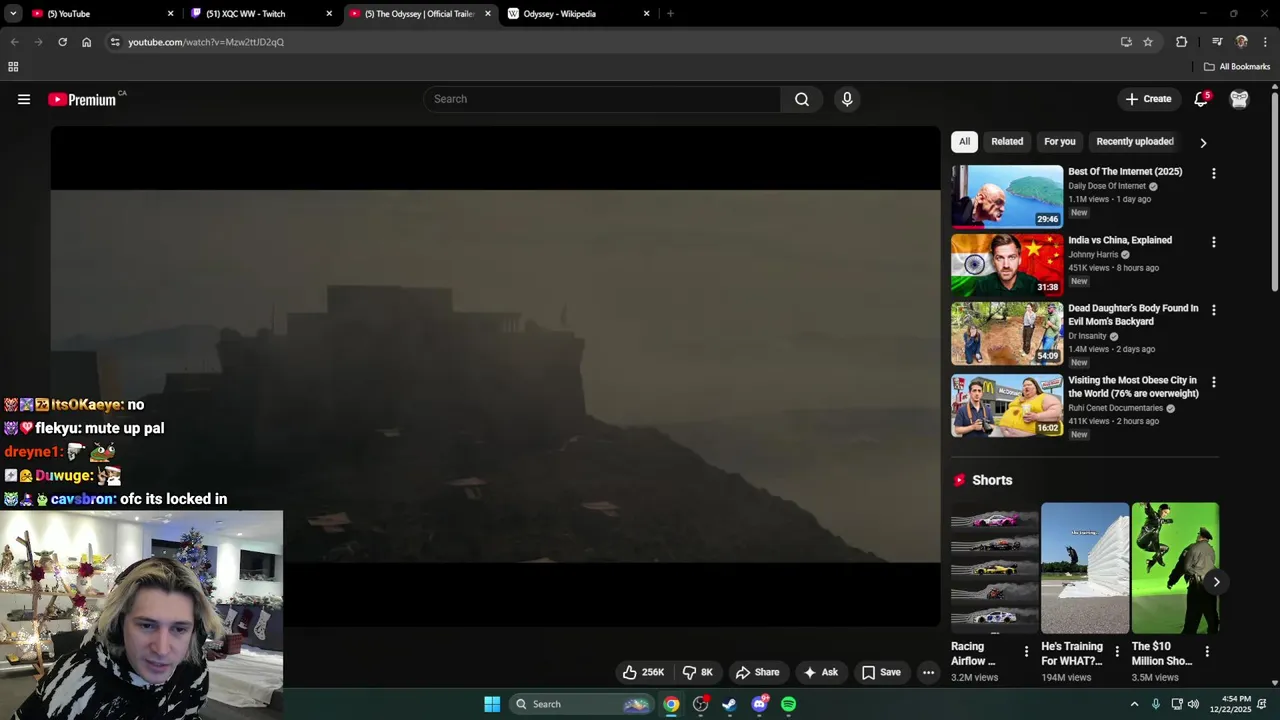Open Chrome apps grid in bookmarks bar
The image size is (1280, 720).
[x=13, y=67]
